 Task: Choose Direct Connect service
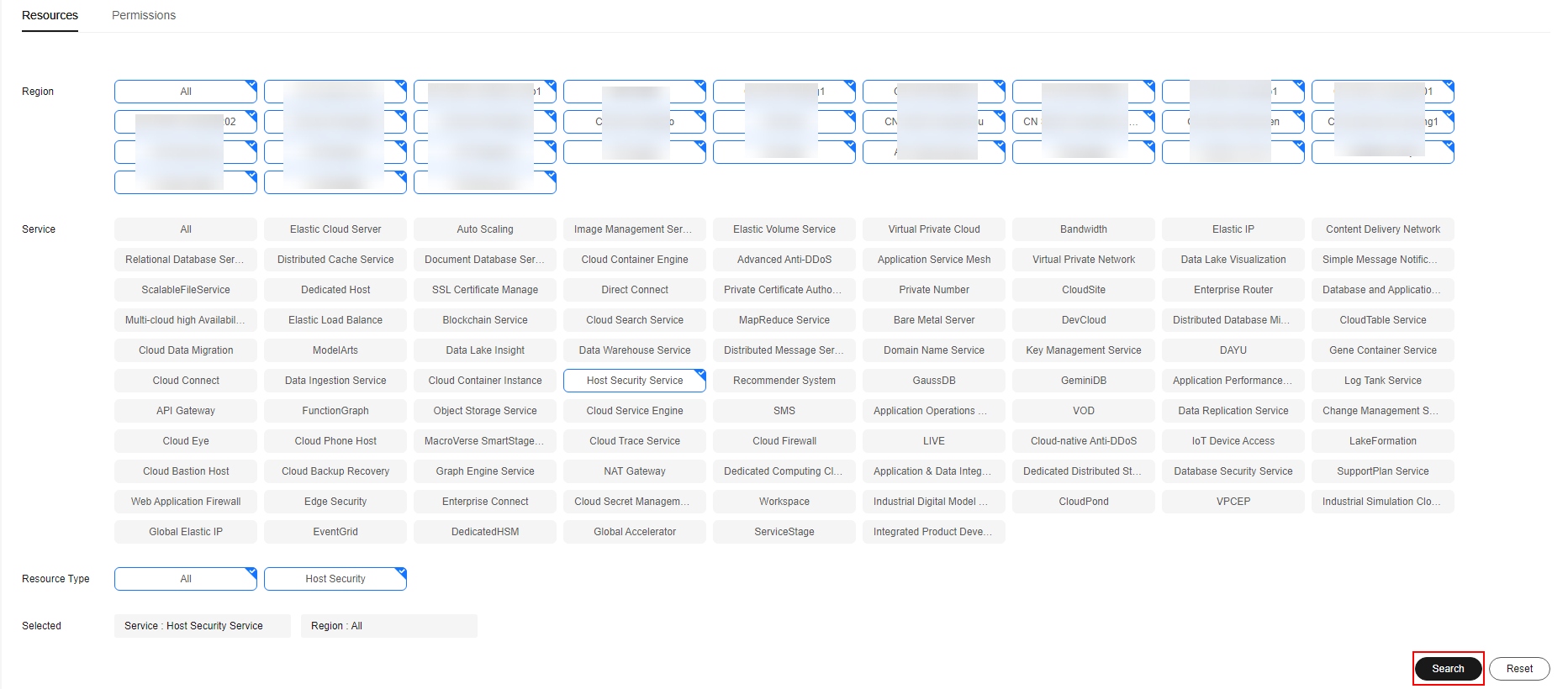tap(635, 290)
